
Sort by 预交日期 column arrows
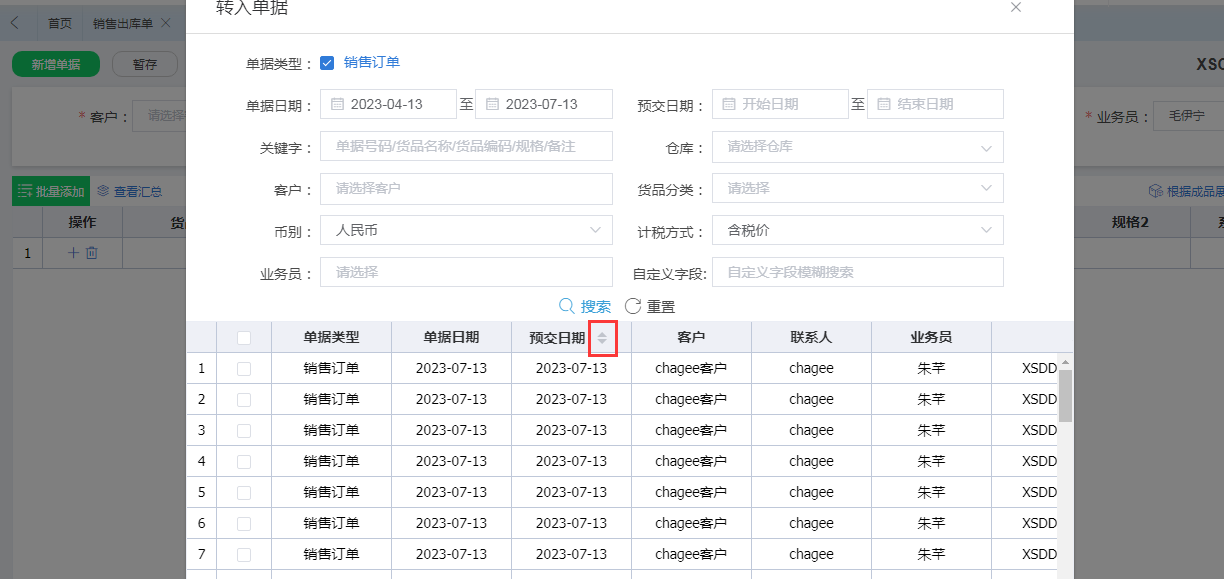[x=602, y=339]
